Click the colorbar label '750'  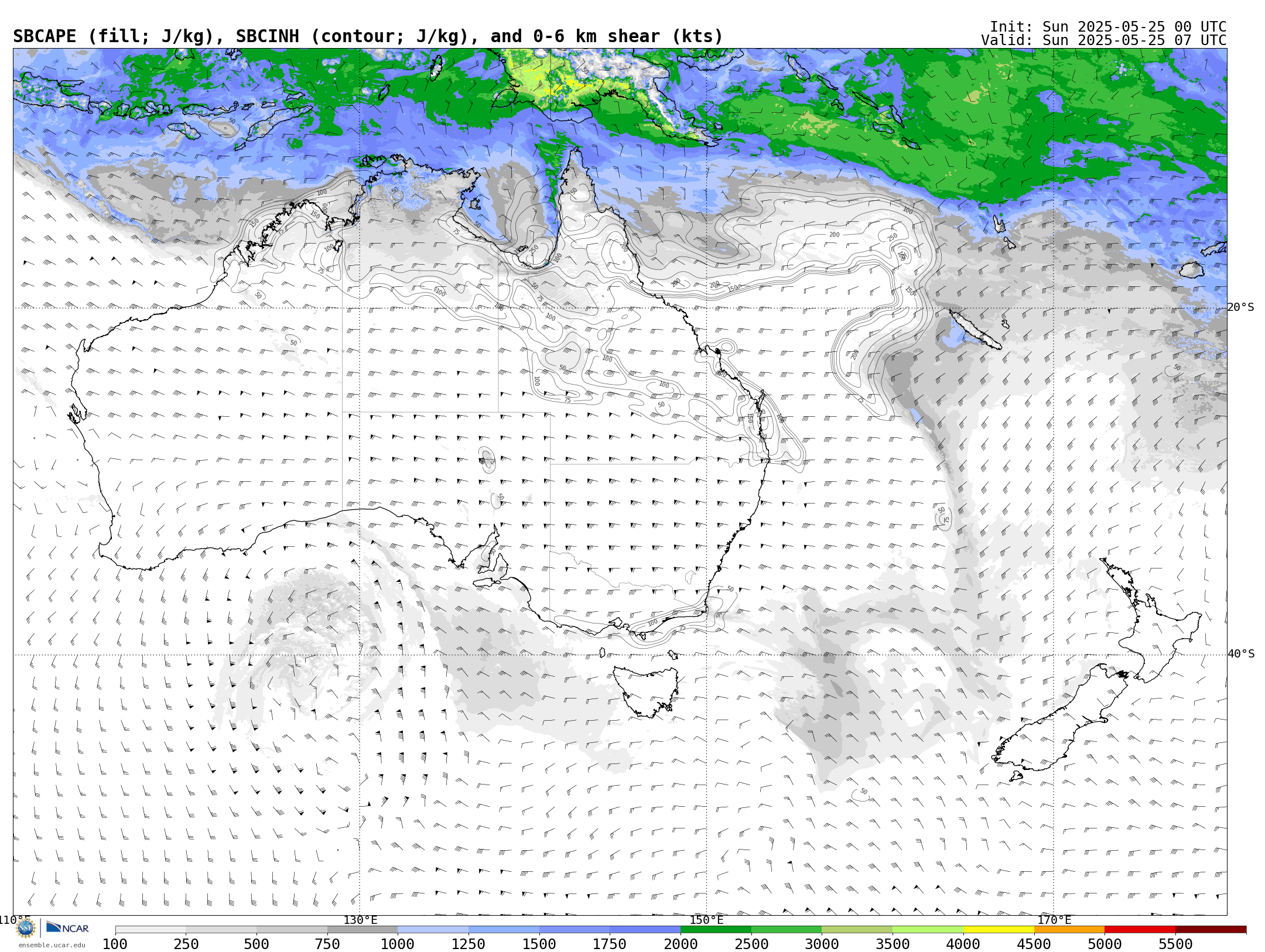point(327,944)
